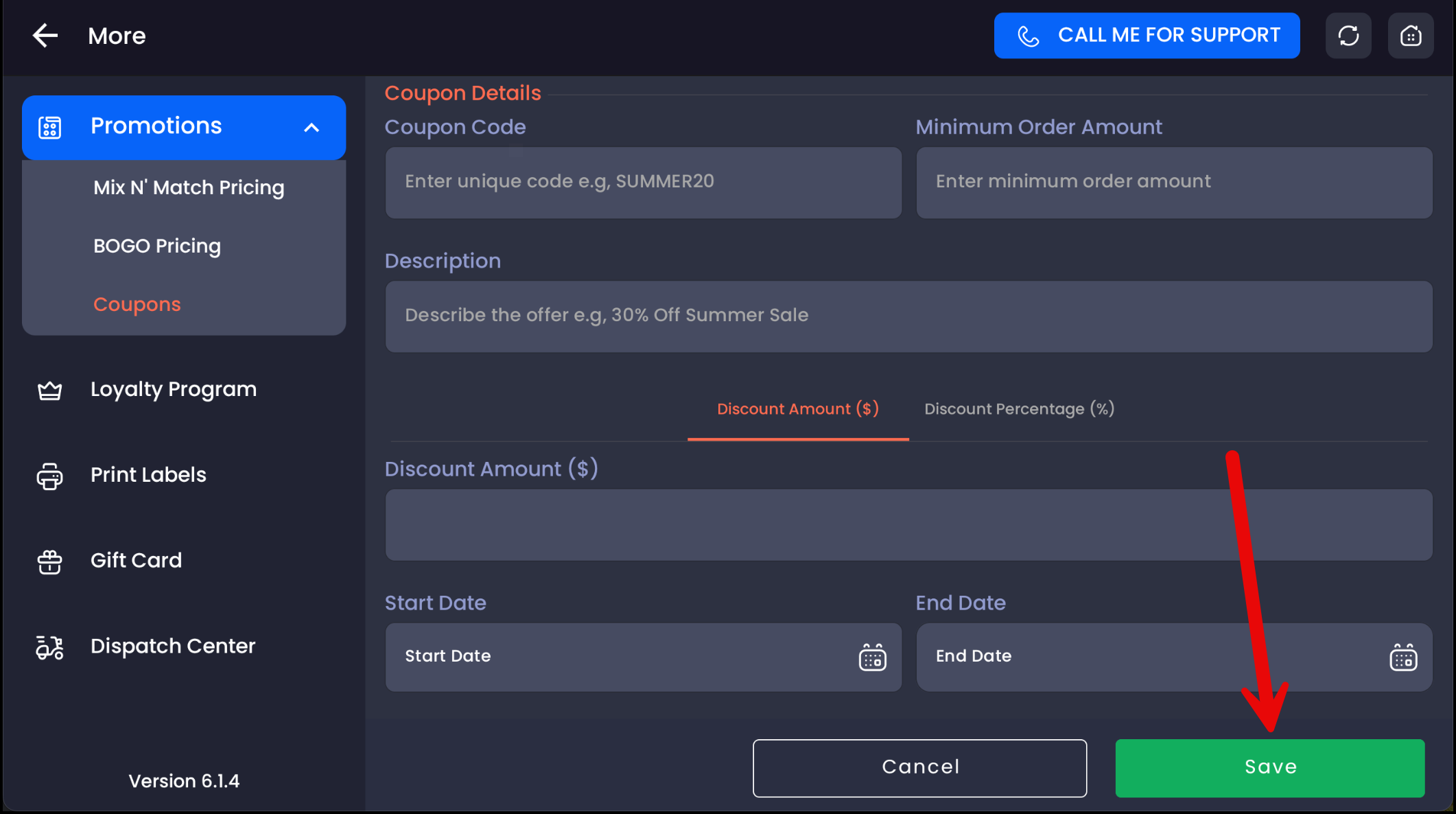Click the Minimum Order Amount field
Image resolution: width=1456 pixels, height=814 pixels.
(1173, 183)
